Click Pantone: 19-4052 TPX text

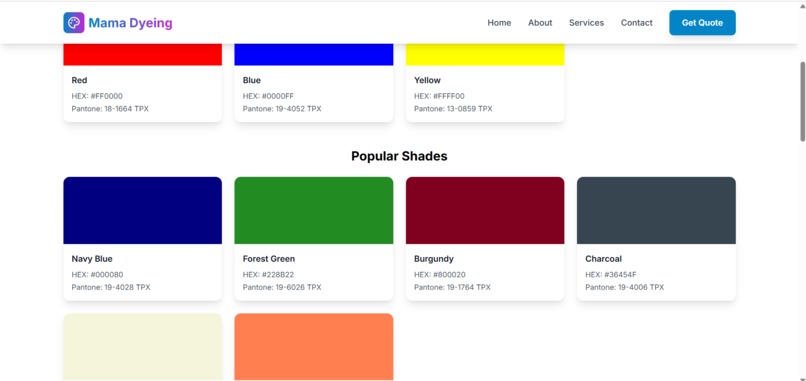pyautogui.click(x=282, y=109)
